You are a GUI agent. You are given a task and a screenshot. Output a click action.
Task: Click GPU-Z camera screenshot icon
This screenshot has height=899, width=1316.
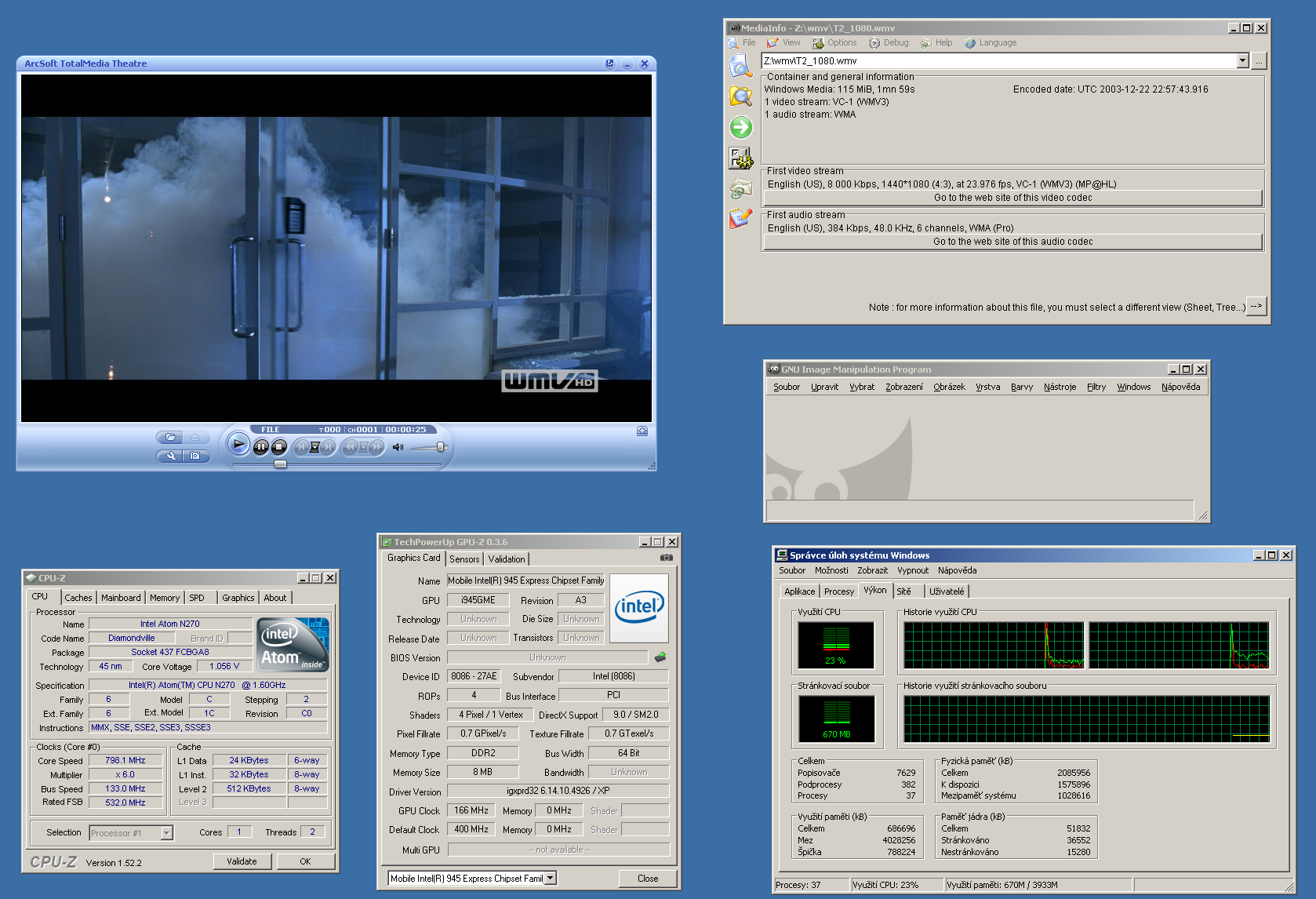coord(666,558)
